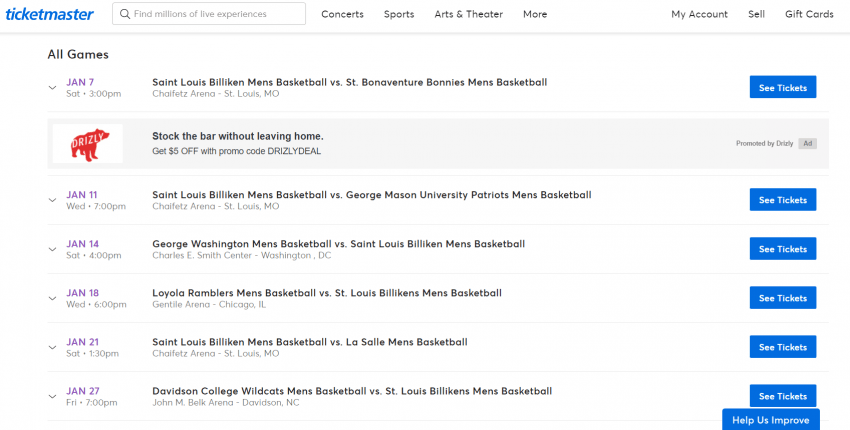Focus the Find millions of live experiences field

[209, 14]
